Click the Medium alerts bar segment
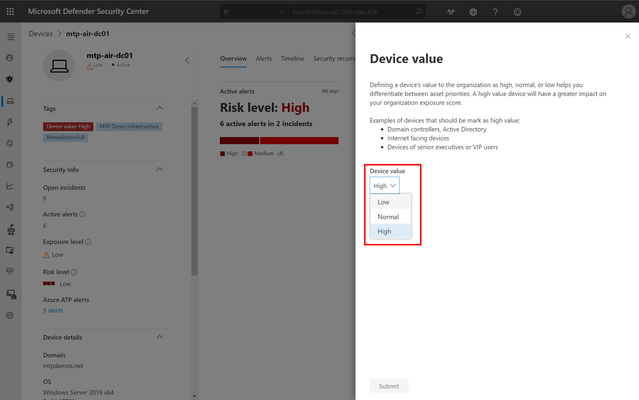The height and width of the screenshot is (400, 639). (x=299, y=141)
